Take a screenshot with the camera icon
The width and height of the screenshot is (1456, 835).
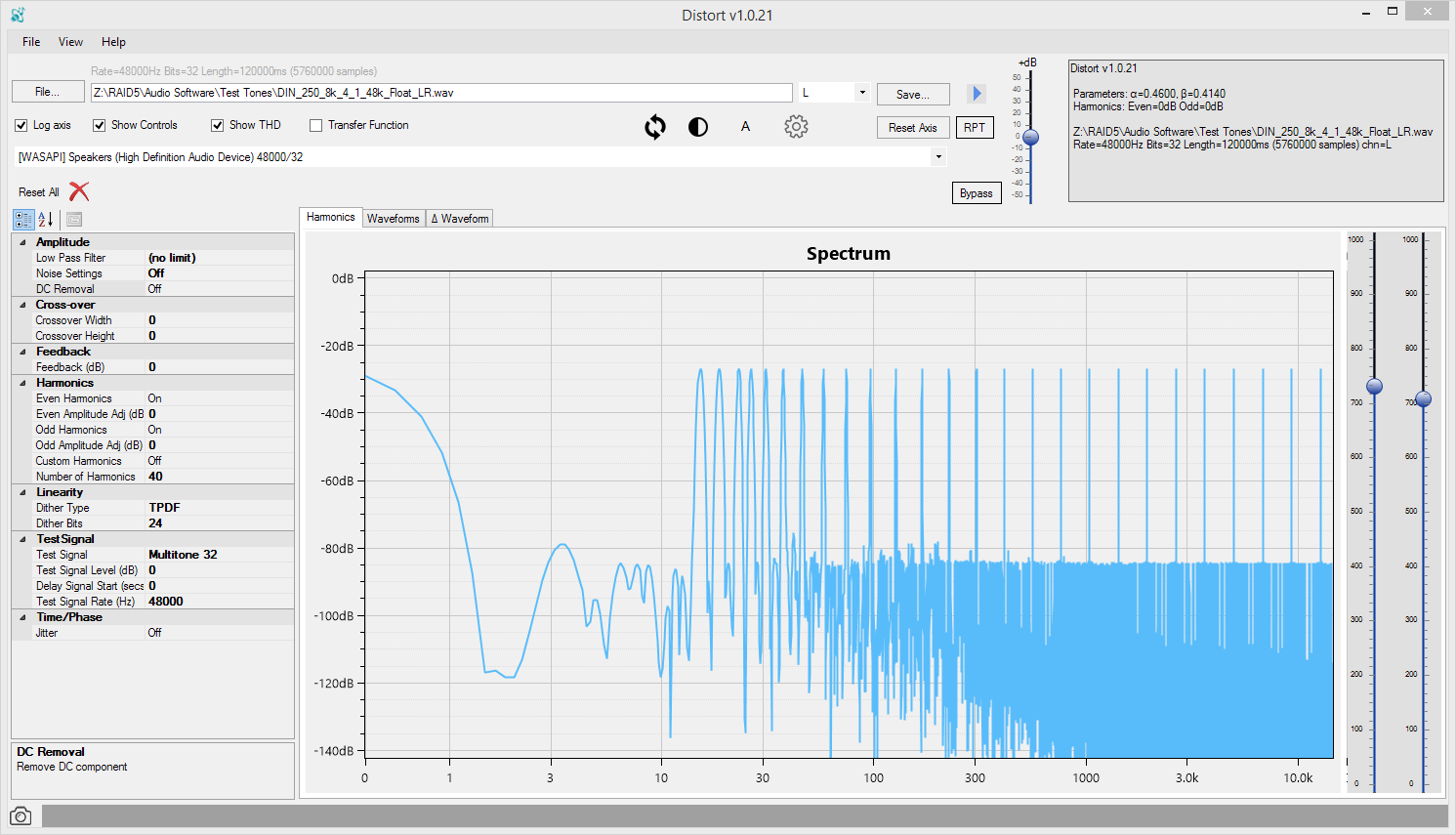[x=21, y=815]
